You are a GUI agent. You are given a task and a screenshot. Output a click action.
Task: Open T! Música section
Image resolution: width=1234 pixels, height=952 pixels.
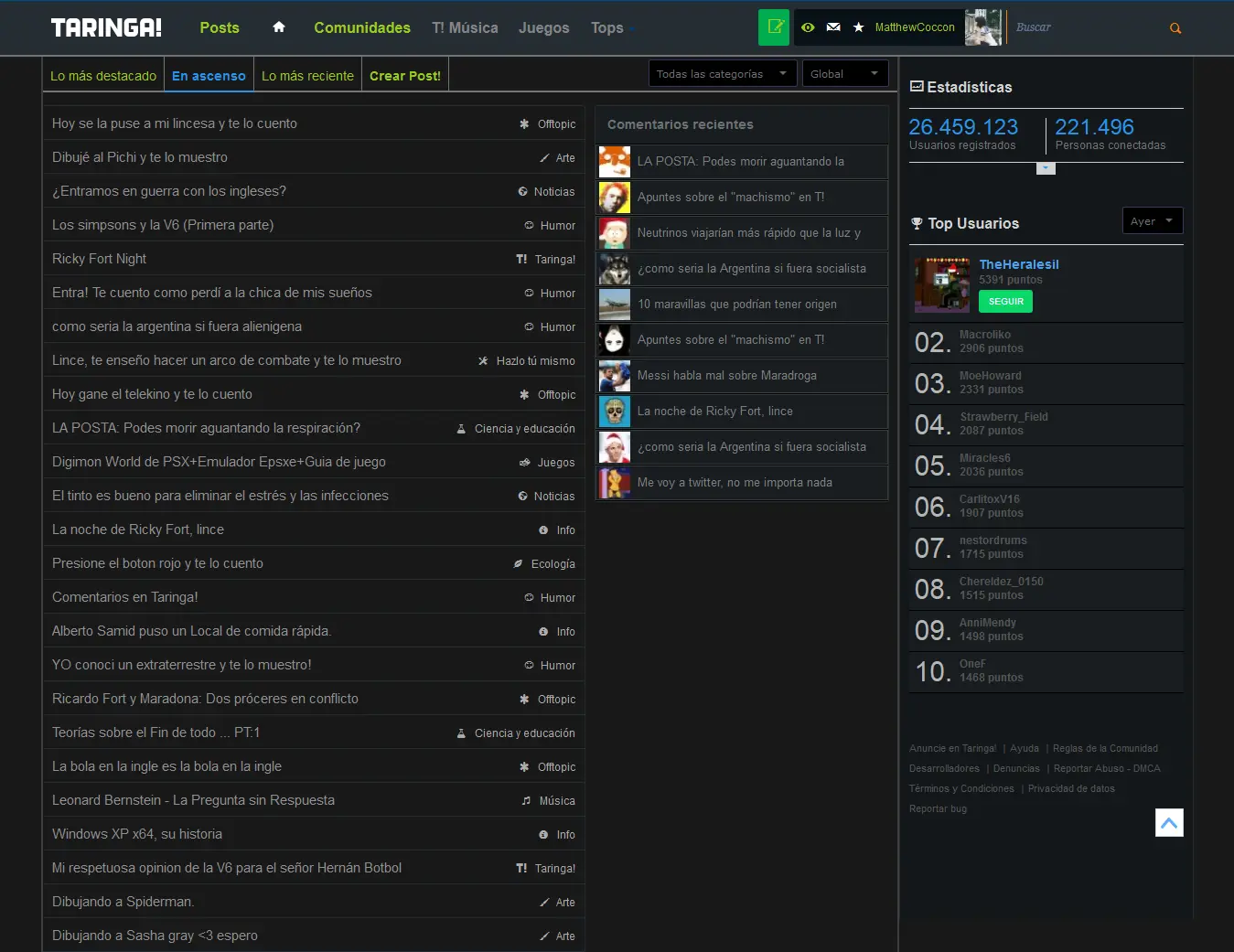point(465,28)
